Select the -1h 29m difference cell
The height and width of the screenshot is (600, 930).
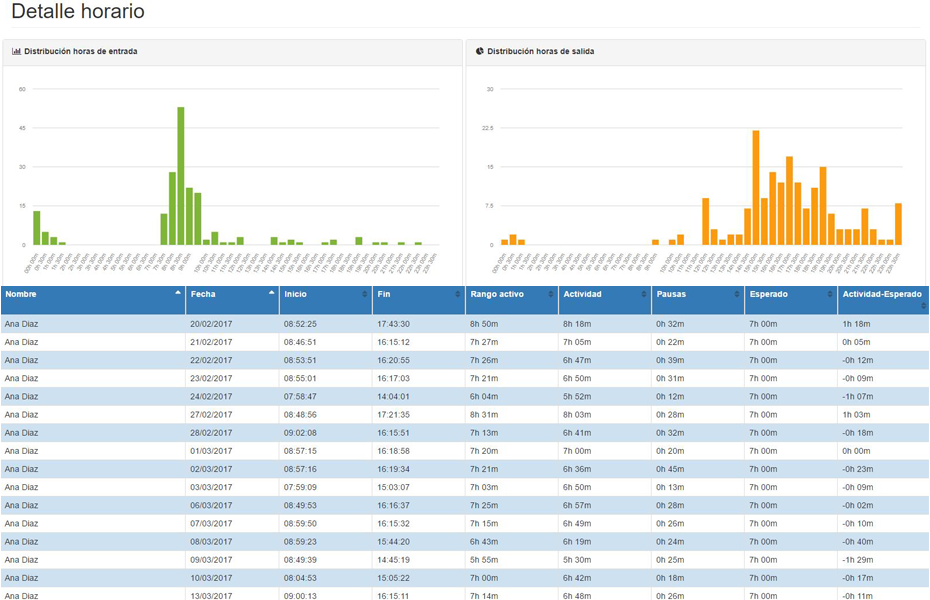tap(856, 559)
